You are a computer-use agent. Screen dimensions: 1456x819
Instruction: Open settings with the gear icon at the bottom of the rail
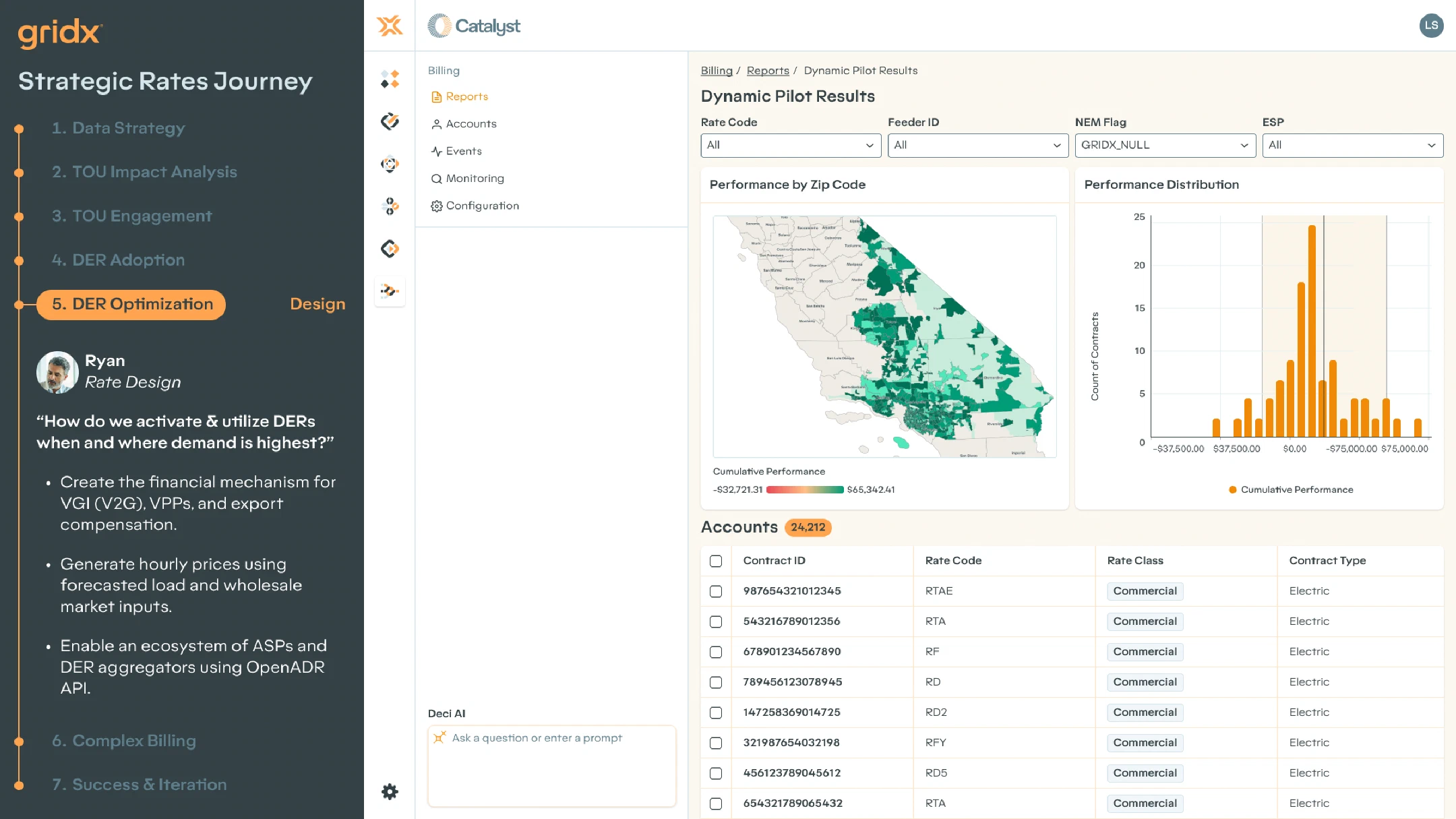pos(390,791)
